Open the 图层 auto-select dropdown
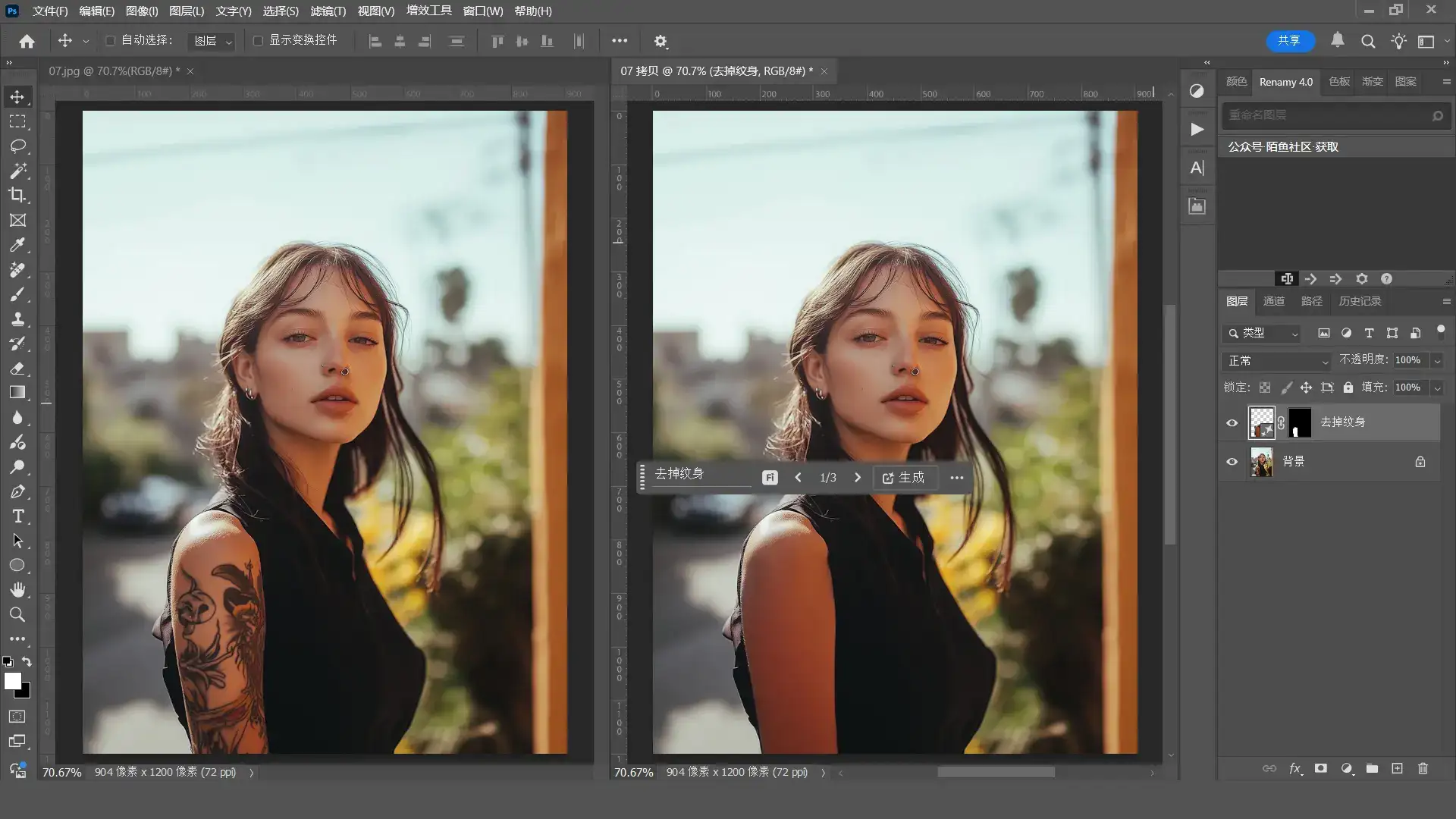This screenshot has height=819, width=1456. [212, 41]
